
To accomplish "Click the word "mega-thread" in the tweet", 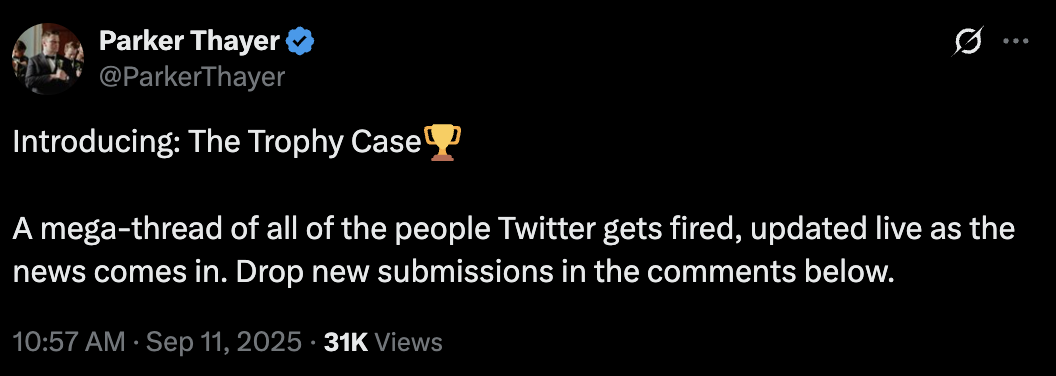I will coord(123,229).
